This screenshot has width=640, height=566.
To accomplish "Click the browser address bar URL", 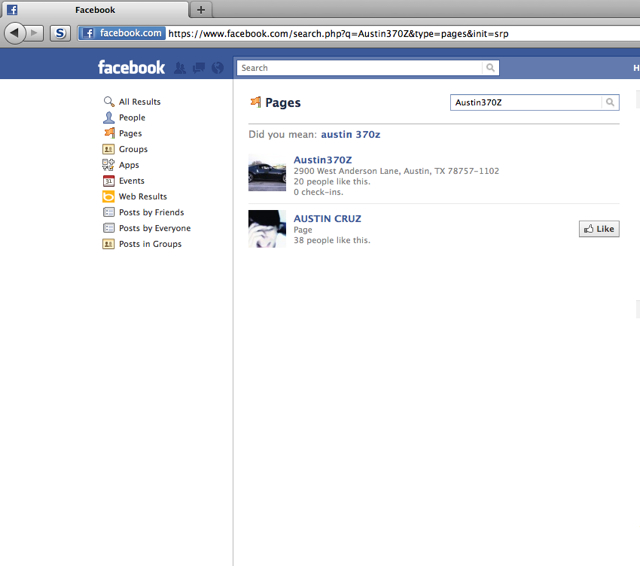I will click(338, 33).
